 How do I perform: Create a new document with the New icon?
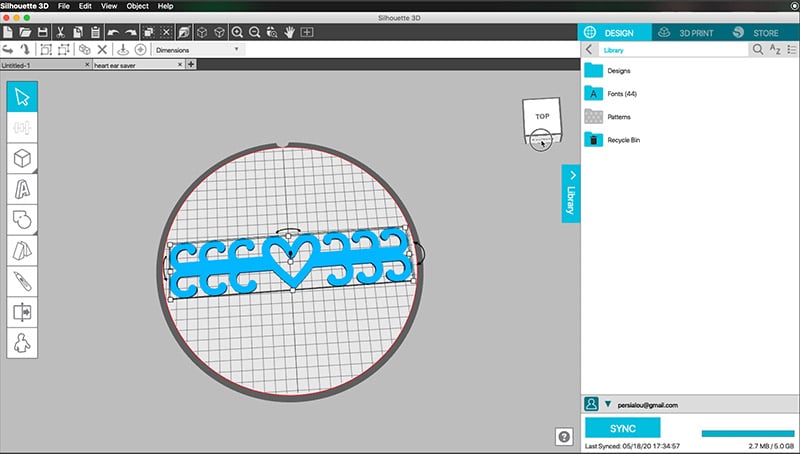tap(8, 32)
